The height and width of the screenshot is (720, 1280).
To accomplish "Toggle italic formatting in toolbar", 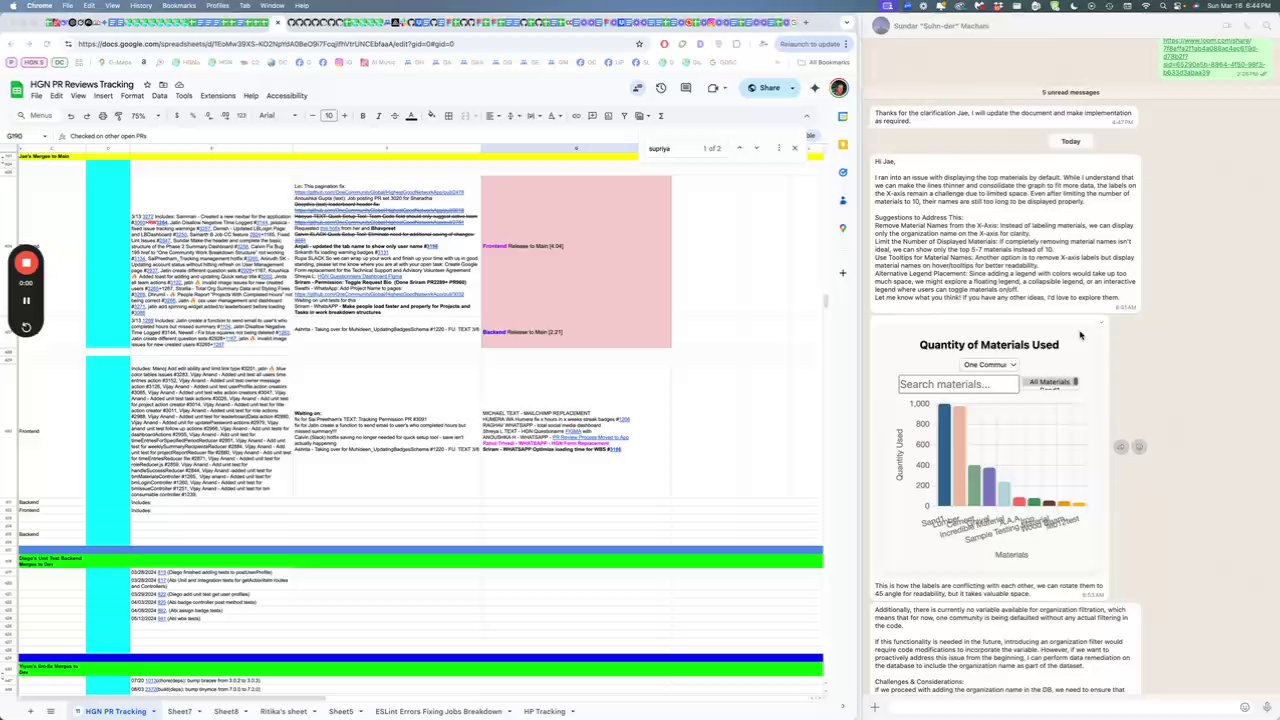I will click(x=378, y=116).
